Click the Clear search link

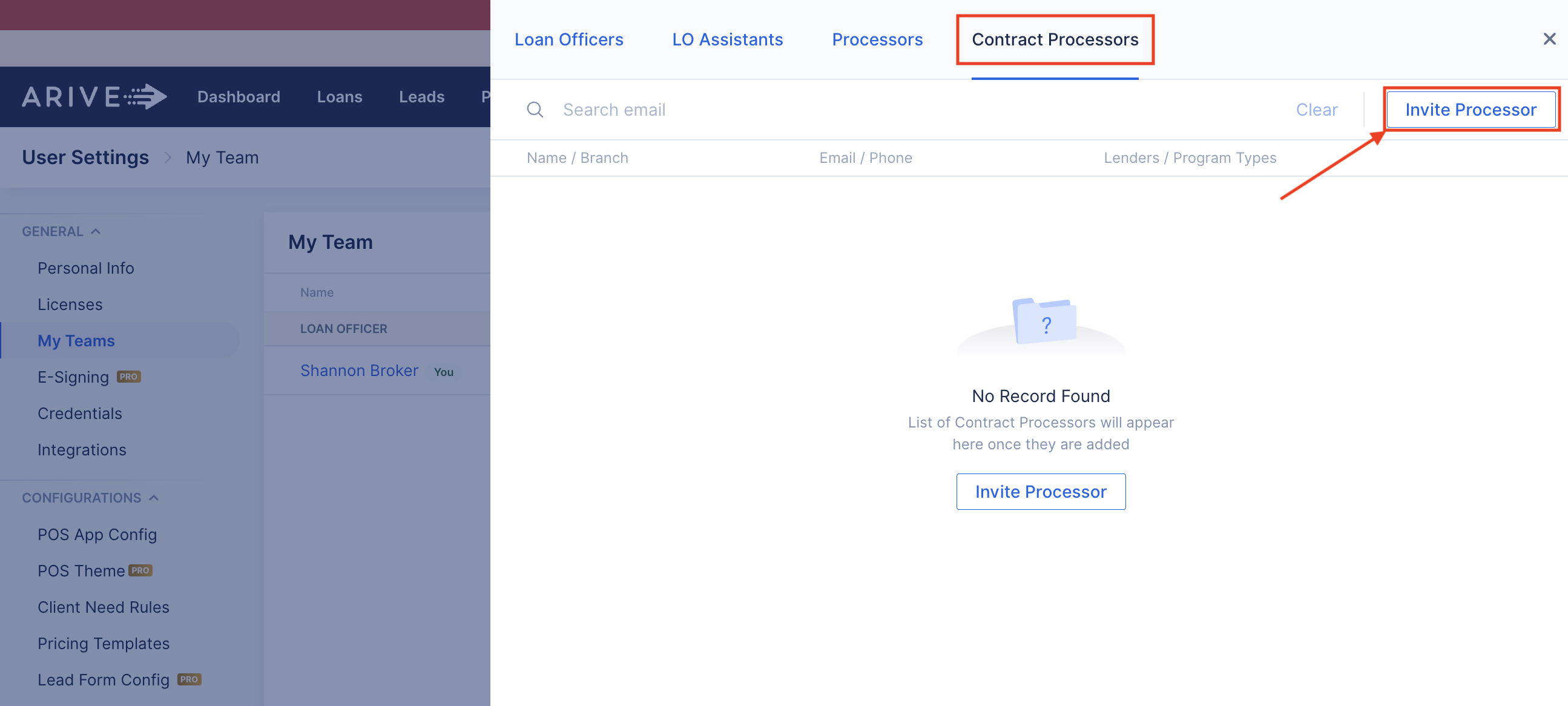pyautogui.click(x=1316, y=110)
